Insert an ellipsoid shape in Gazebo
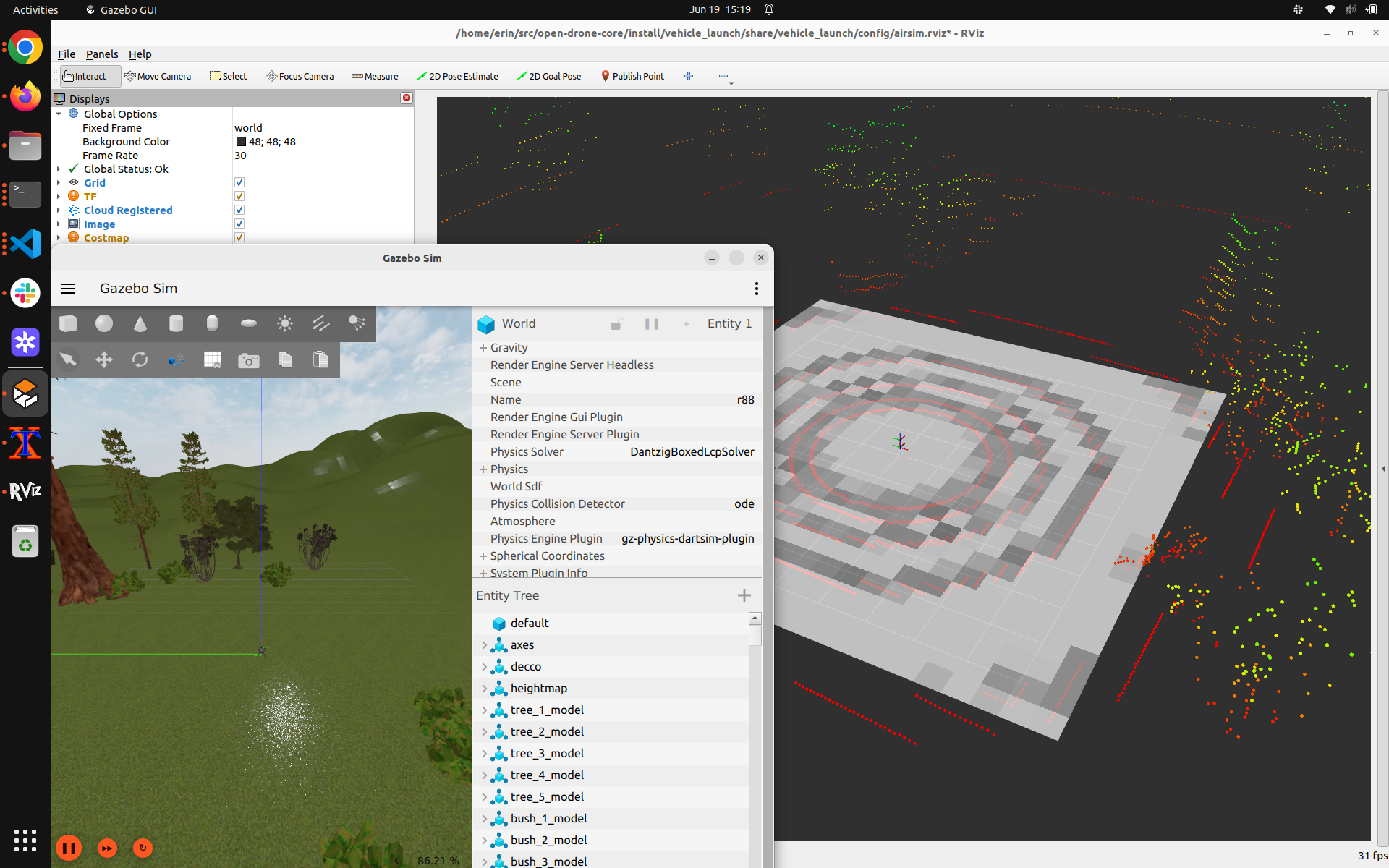 [249, 323]
